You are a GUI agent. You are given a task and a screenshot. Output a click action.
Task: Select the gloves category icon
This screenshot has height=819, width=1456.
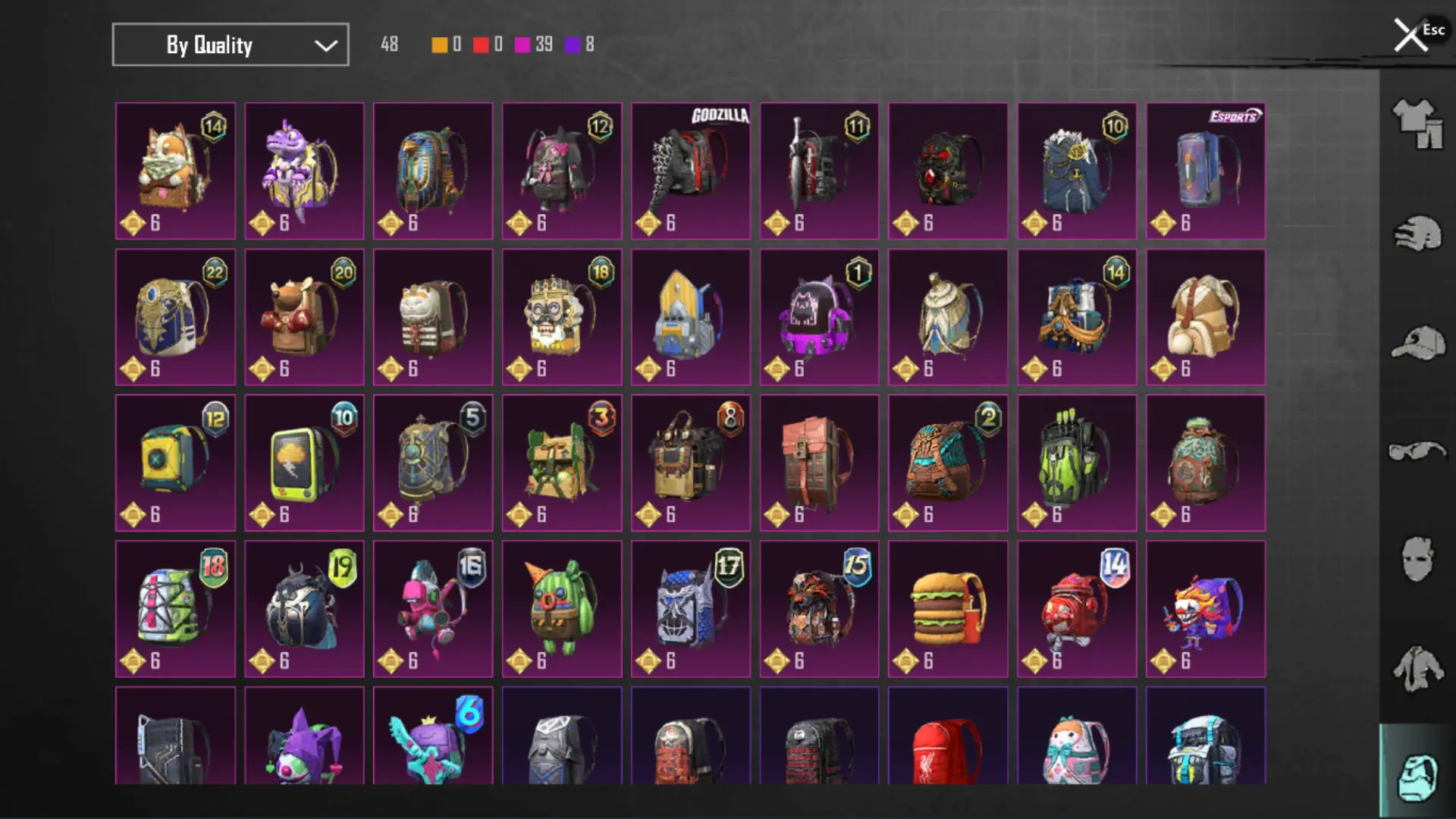click(1417, 234)
